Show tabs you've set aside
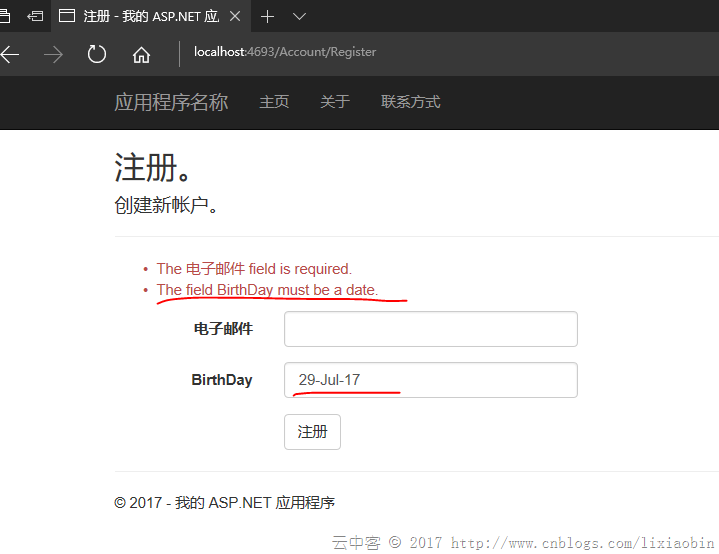The image size is (719, 554). [5, 16]
